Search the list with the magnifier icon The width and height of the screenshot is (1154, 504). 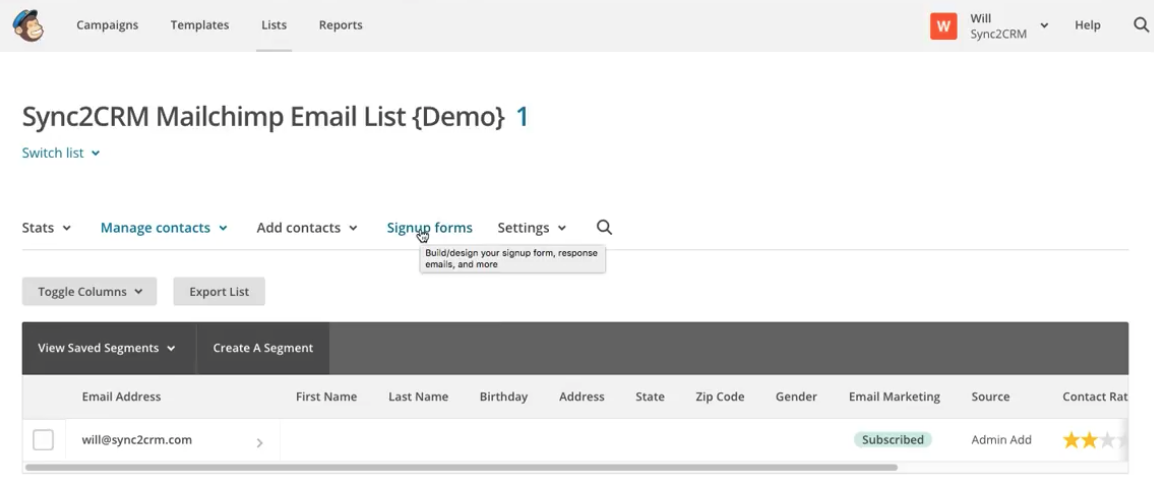[x=604, y=228]
